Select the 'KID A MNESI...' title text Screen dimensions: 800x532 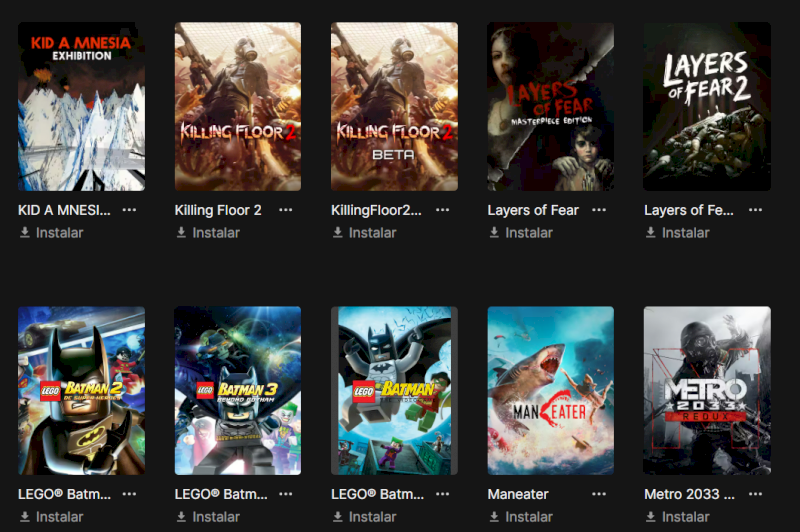[x=64, y=210]
